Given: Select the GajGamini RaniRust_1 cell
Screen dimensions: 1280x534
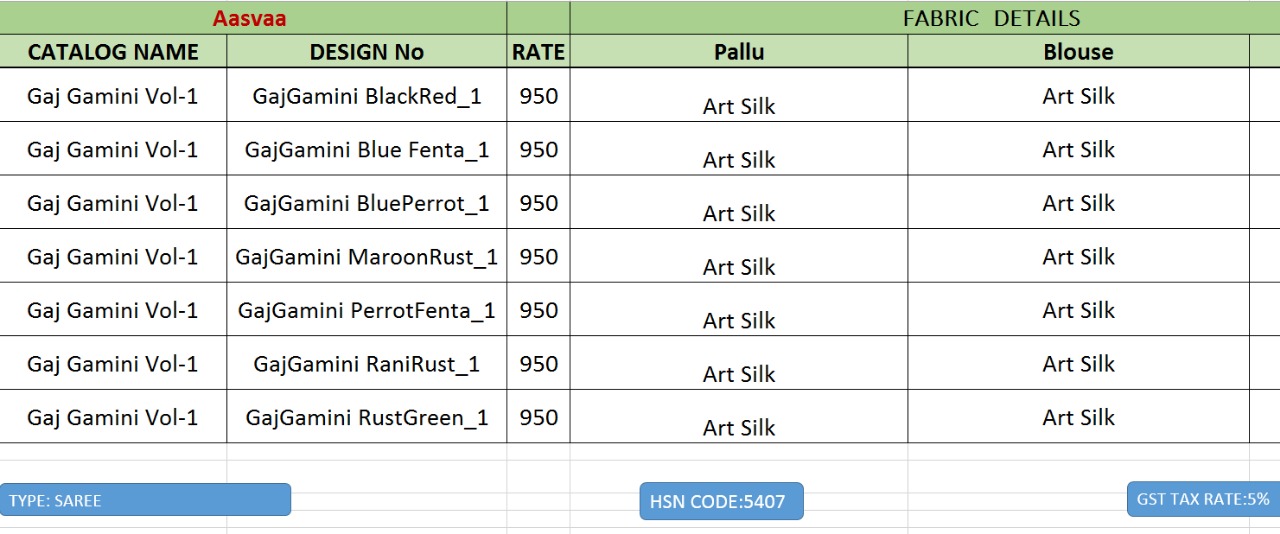Looking at the screenshot, I should (366, 364).
